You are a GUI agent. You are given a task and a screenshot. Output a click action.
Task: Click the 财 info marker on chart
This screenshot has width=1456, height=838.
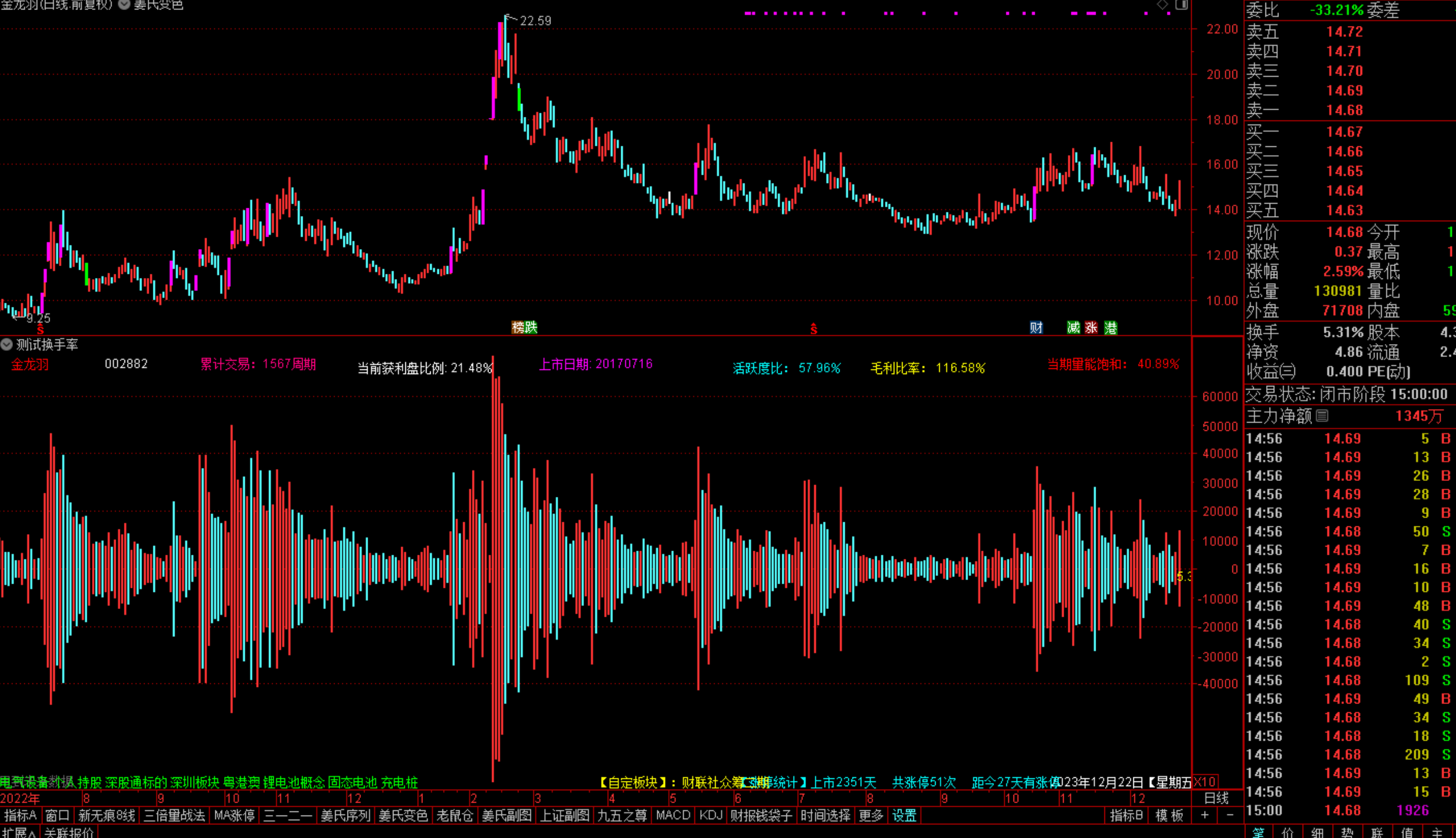(x=1036, y=328)
